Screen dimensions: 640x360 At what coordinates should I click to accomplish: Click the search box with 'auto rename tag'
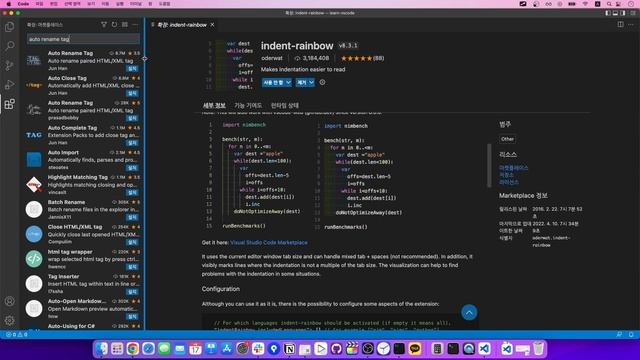(x=83, y=39)
